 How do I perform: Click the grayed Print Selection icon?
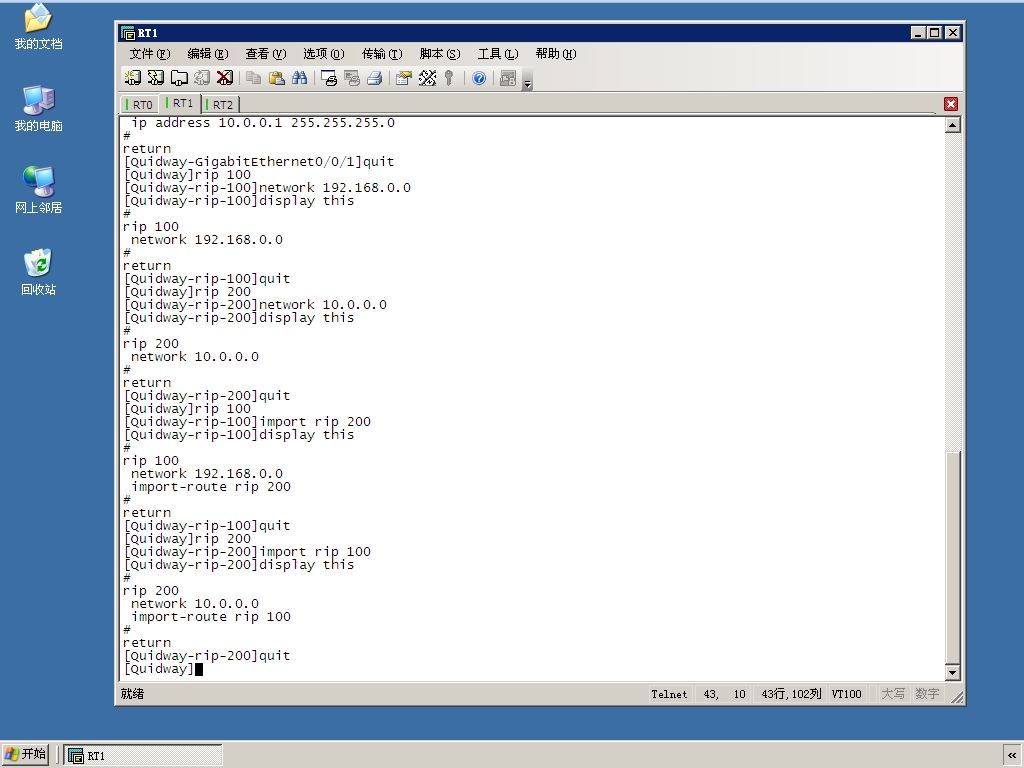(x=352, y=78)
